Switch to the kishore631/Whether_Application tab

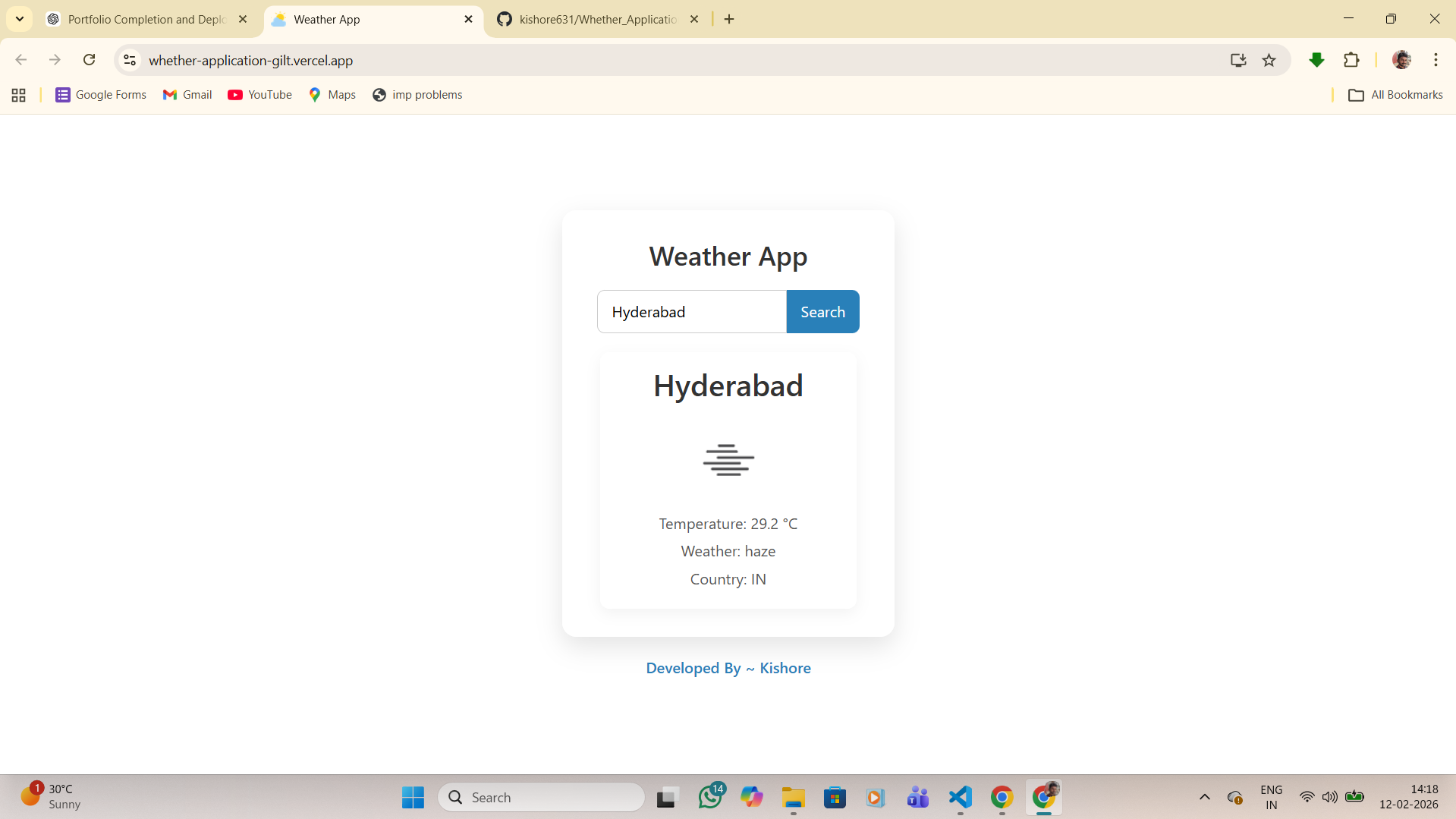pos(596,19)
